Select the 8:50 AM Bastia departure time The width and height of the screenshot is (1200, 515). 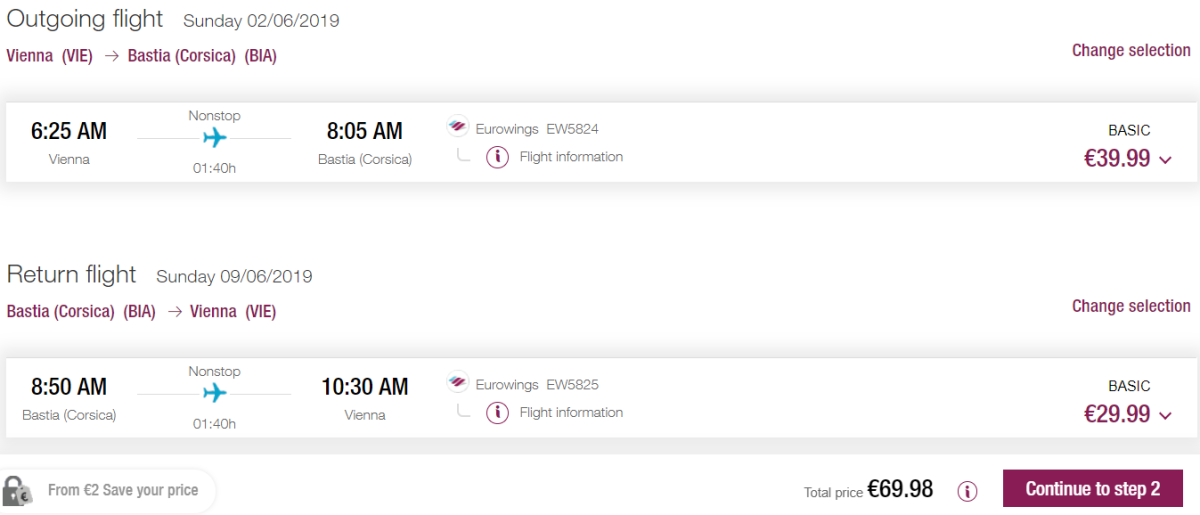[69, 387]
